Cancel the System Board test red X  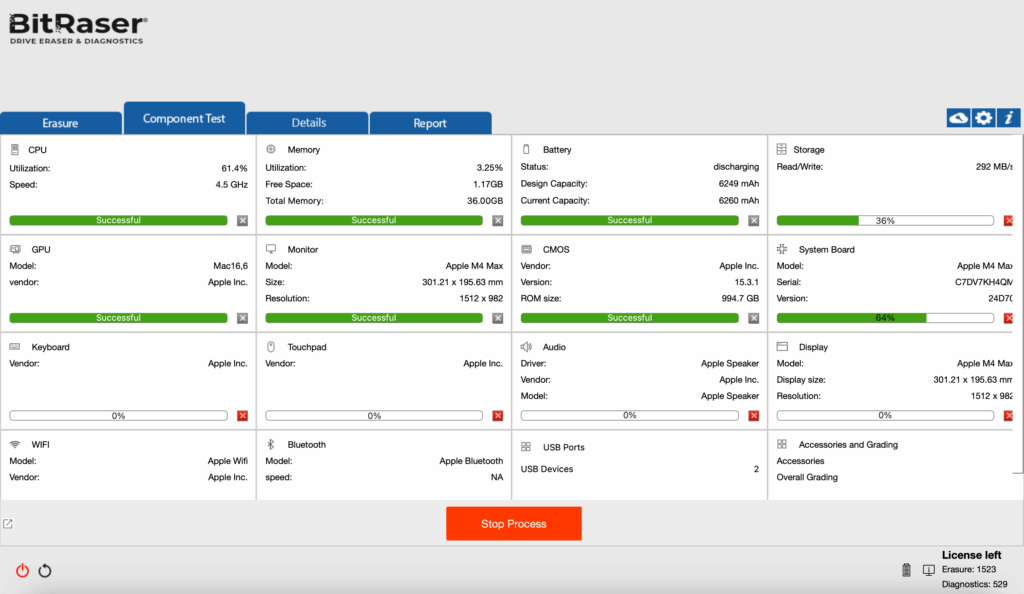click(x=1008, y=318)
